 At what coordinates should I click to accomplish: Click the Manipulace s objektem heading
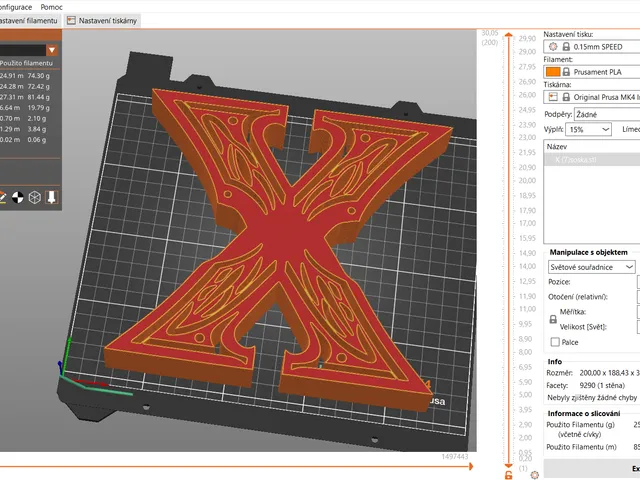(589, 252)
